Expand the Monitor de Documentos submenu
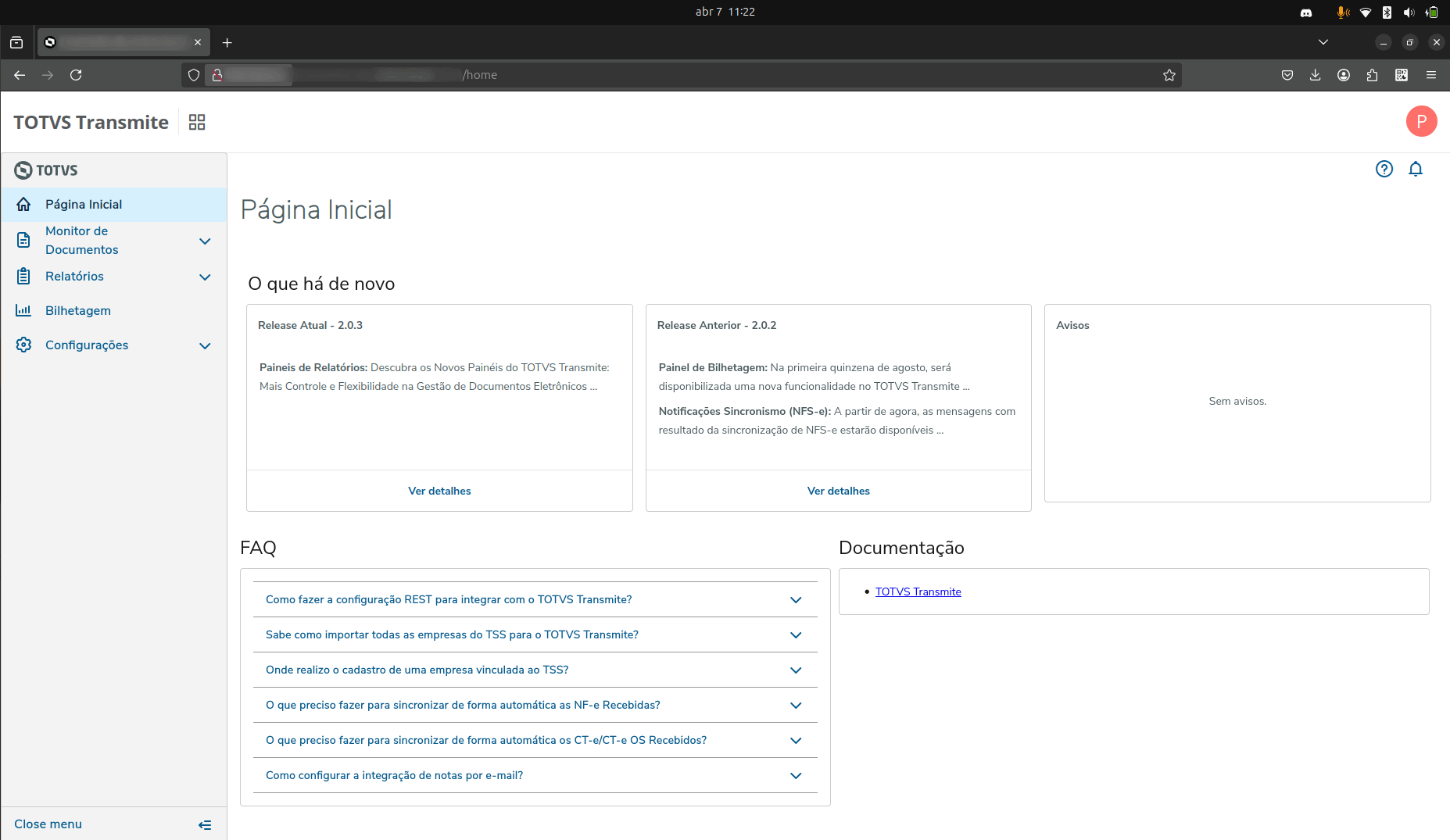The image size is (1450, 840). point(205,241)
